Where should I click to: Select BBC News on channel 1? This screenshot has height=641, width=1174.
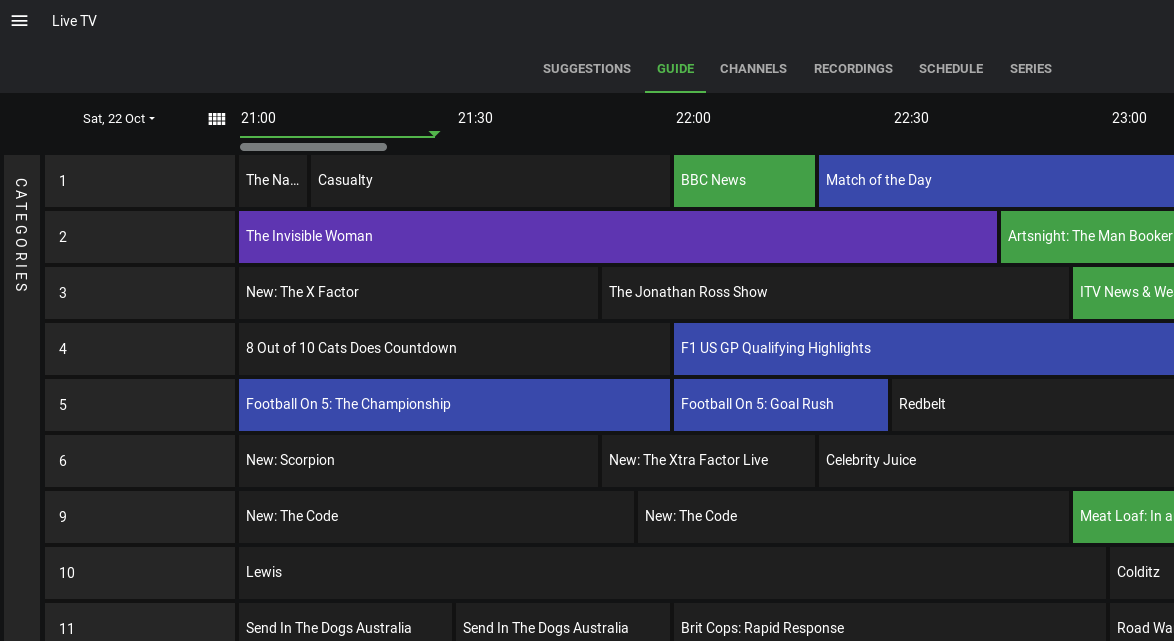(744, 181)
